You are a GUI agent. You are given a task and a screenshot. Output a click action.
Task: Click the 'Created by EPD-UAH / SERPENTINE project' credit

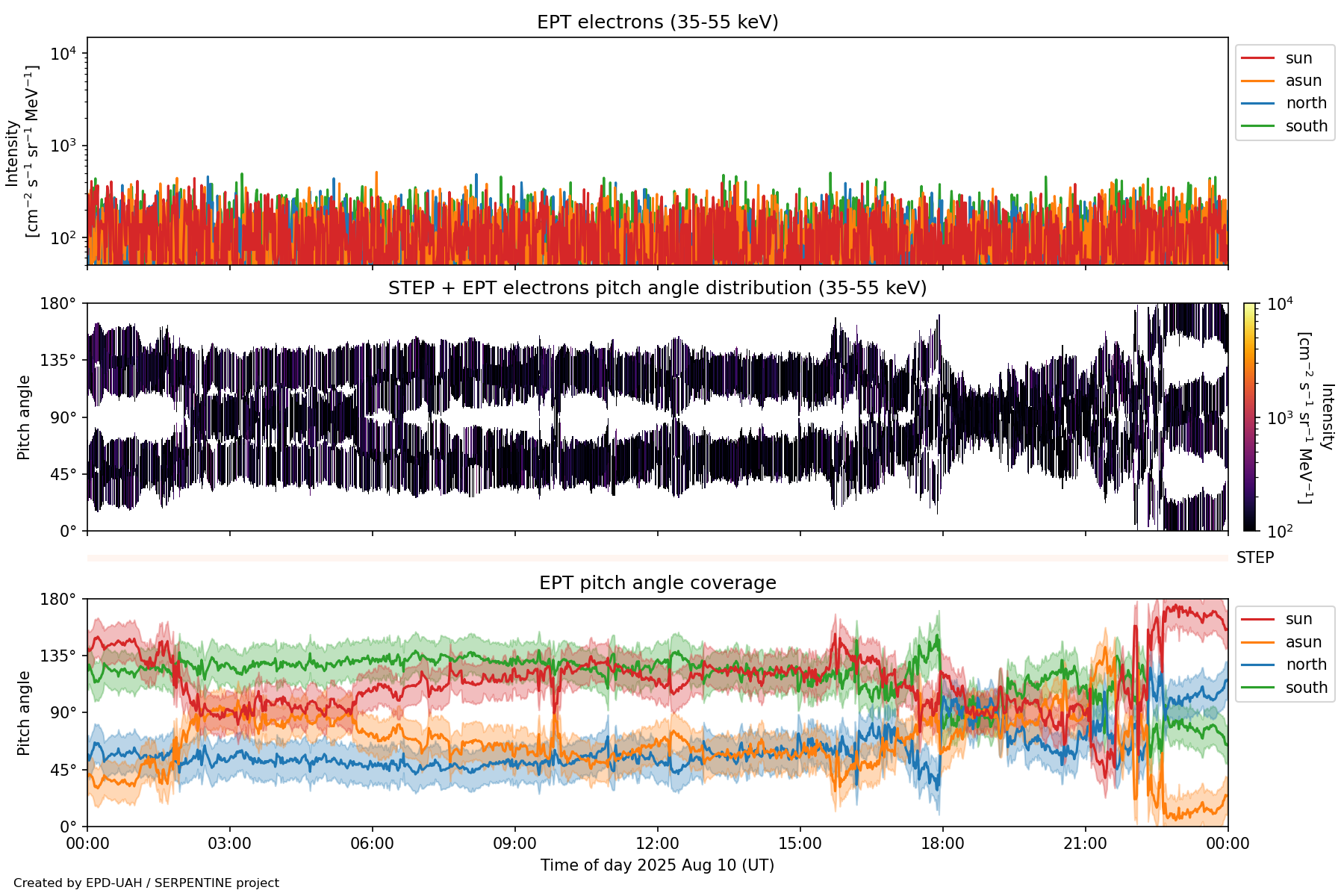[x=146, y=883]
